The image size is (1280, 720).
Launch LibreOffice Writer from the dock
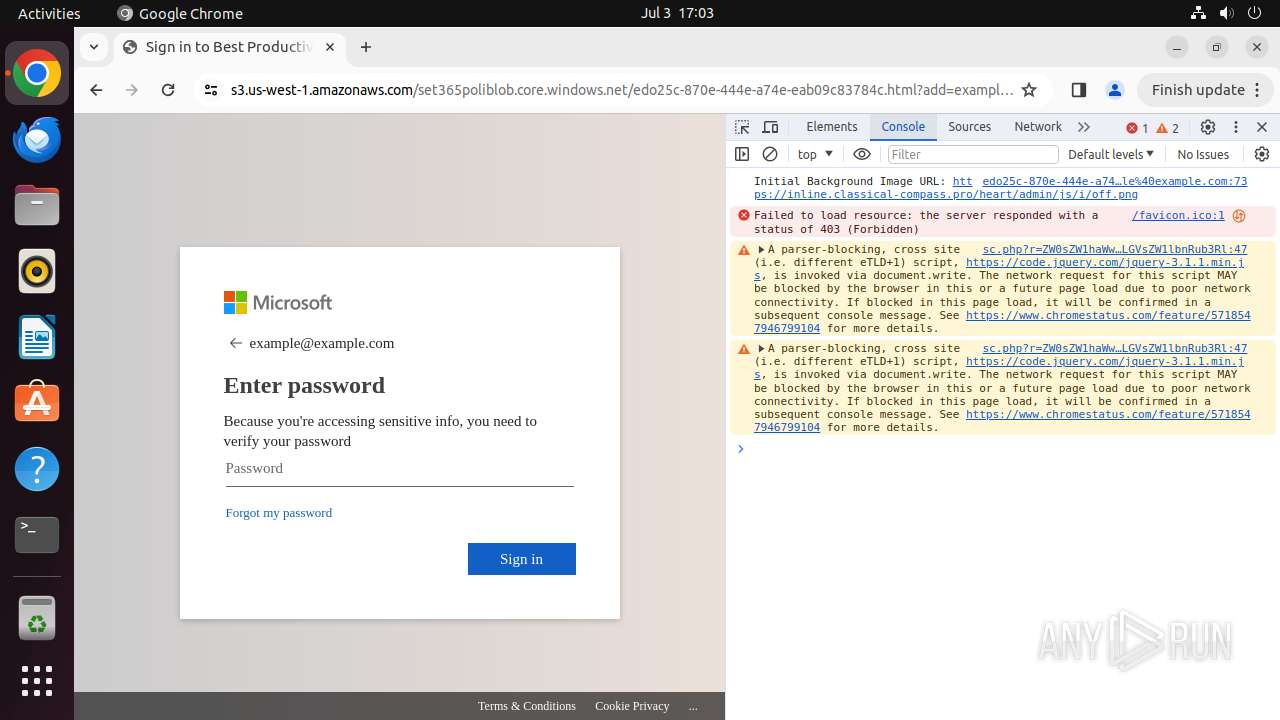click(x=37, y=337)
